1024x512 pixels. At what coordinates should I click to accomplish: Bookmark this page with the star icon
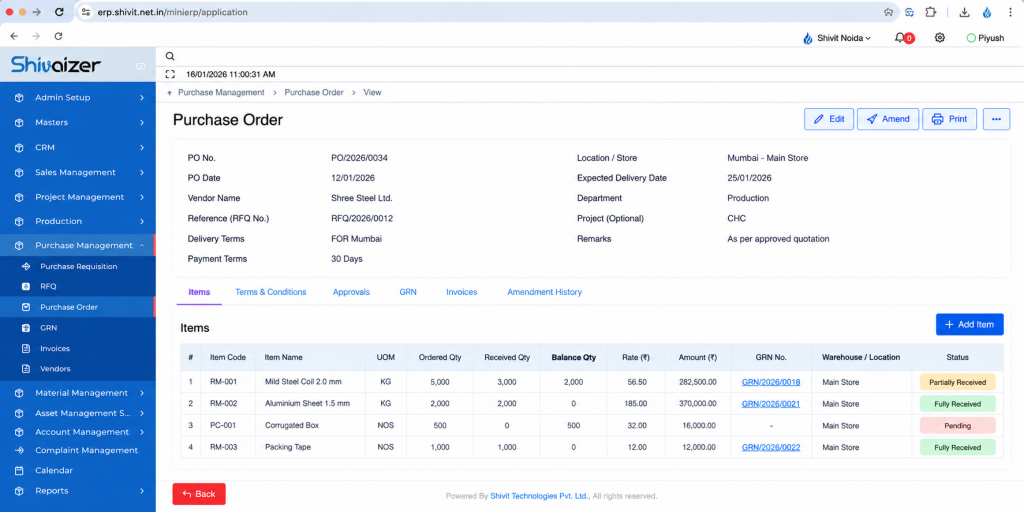[888, 12]
